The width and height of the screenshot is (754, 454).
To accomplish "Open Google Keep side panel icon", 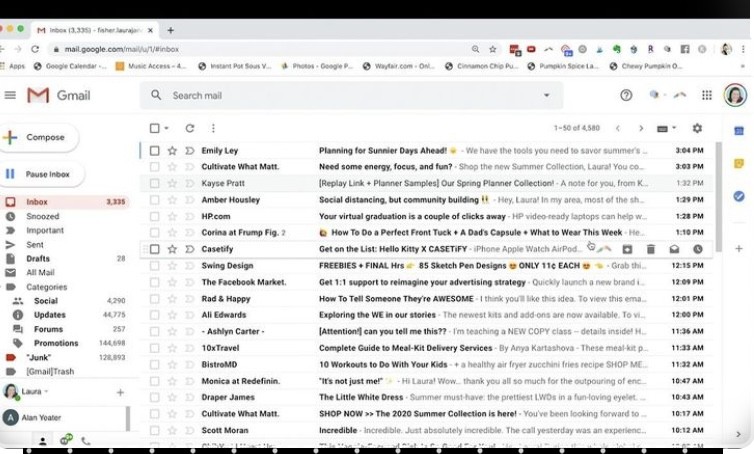I will [x=739, y=164].
